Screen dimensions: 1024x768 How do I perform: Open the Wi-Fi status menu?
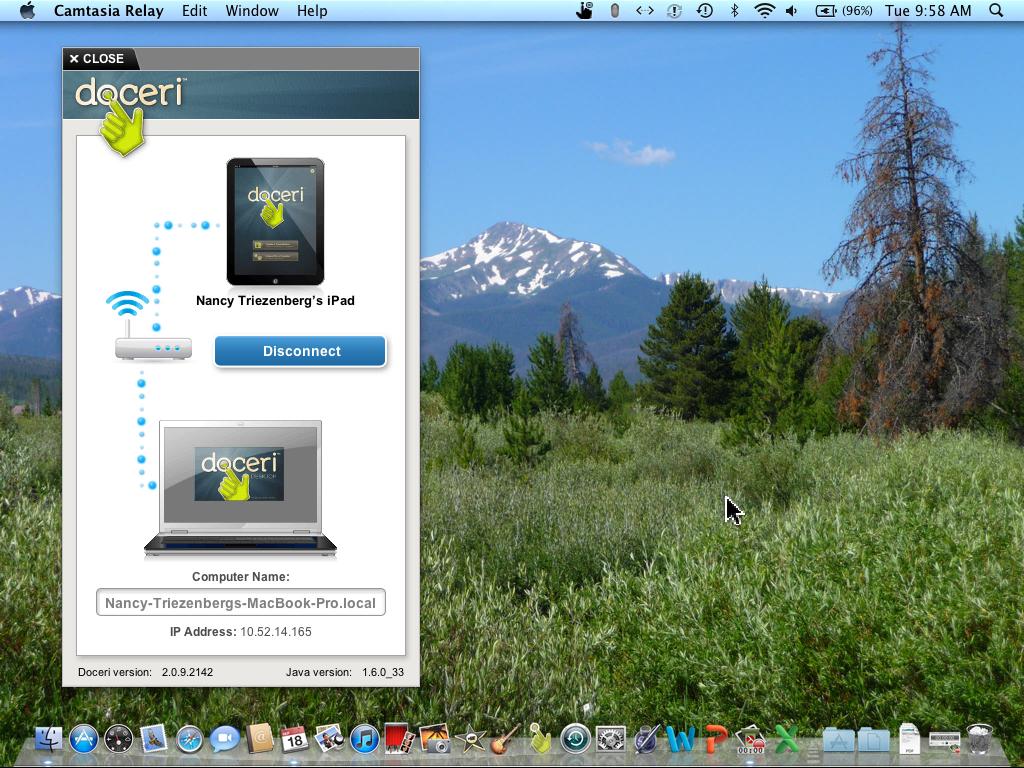pyautogui.click(x=764, y=10)
